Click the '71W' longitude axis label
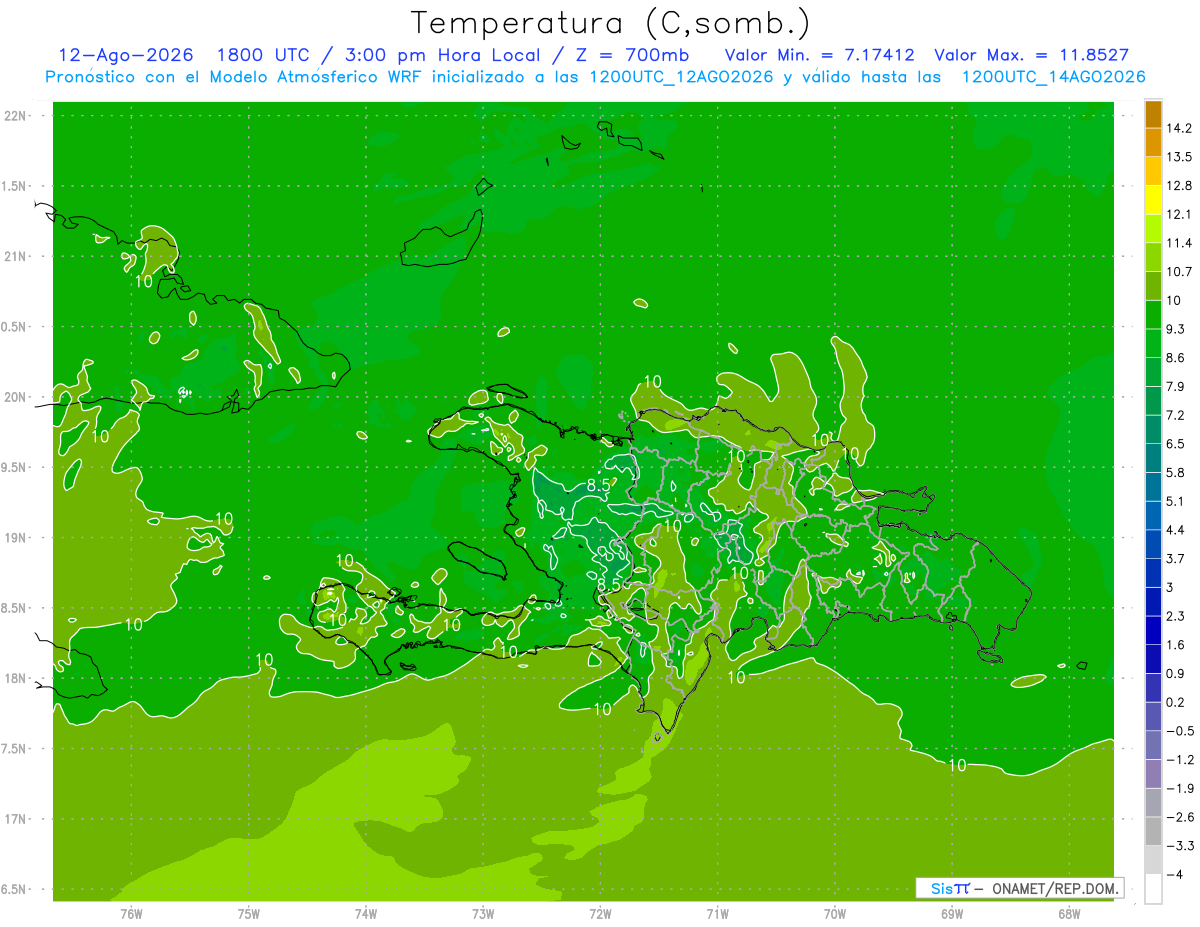This screenshot has height=927, width=1200. pos(717,913)
